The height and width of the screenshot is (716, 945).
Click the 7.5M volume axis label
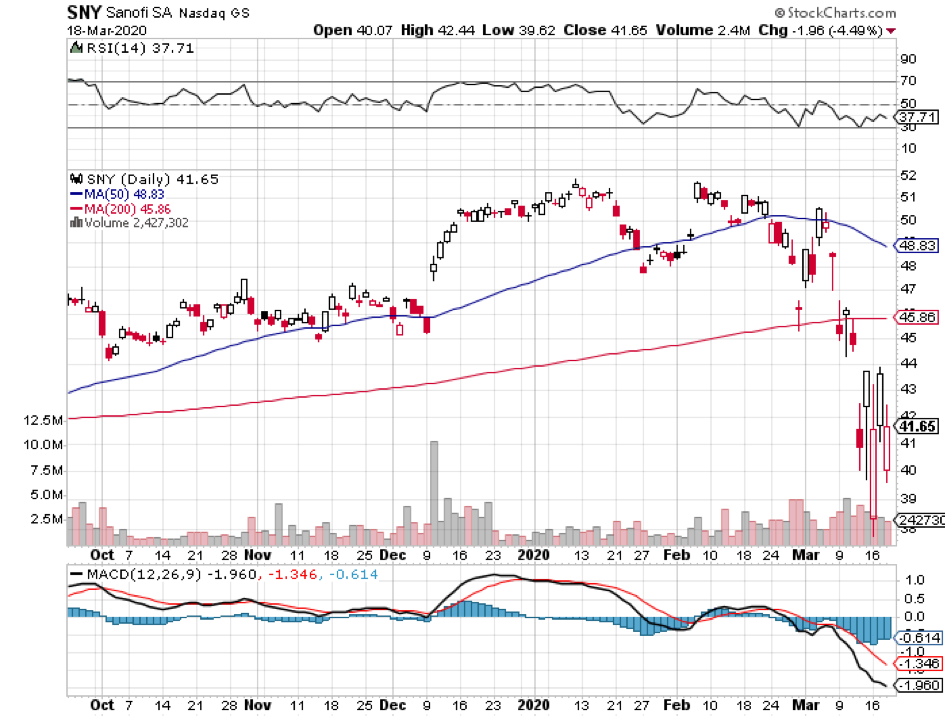tap(46, 470)
